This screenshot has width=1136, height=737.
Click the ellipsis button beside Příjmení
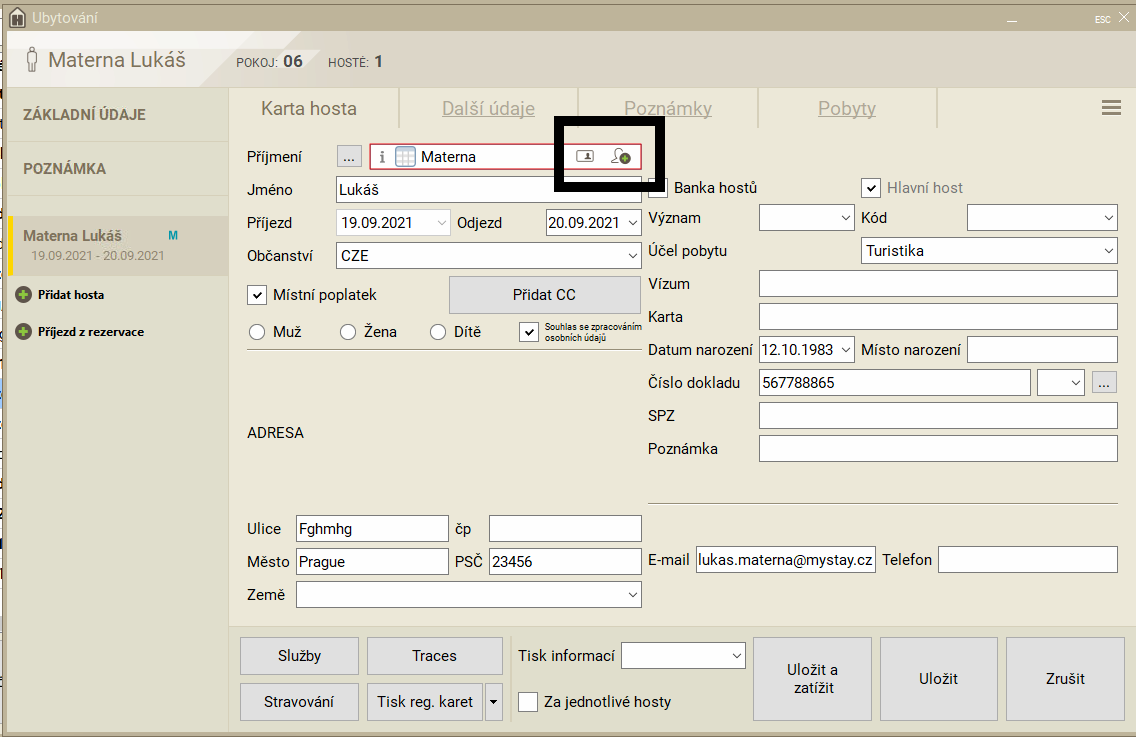click(349, 157)
